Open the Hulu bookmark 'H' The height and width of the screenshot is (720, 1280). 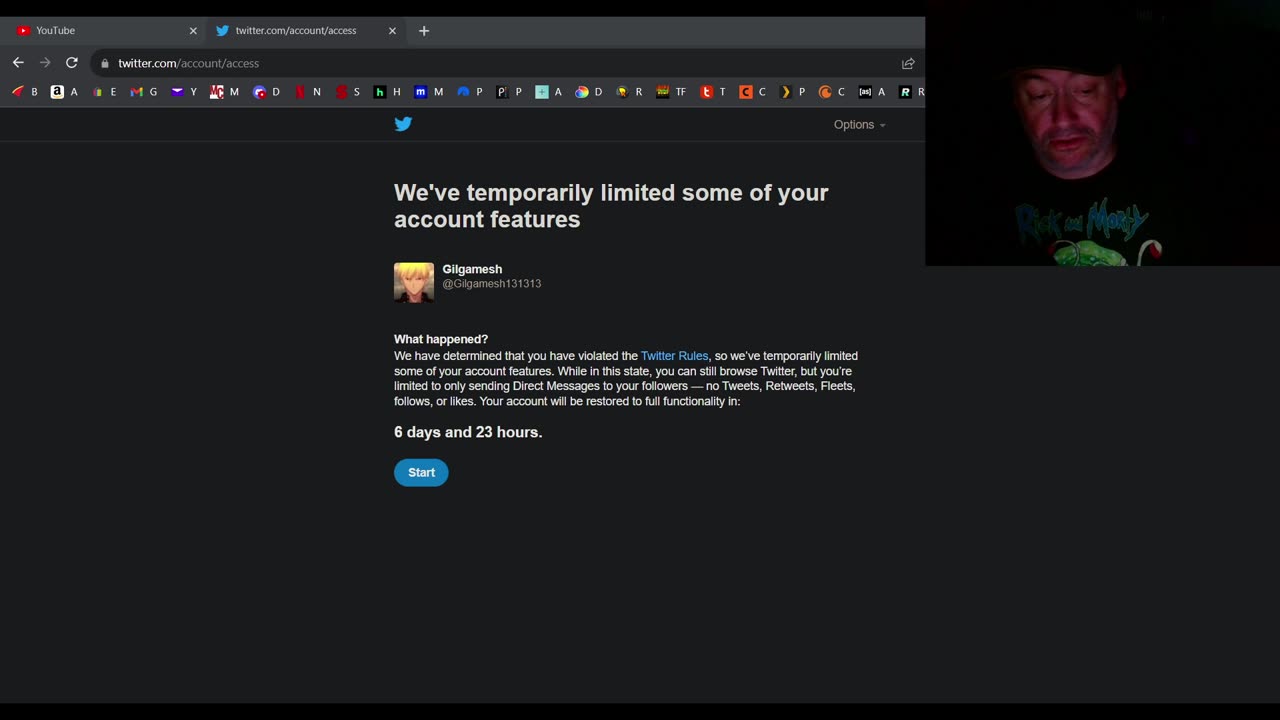coord(387,92)
